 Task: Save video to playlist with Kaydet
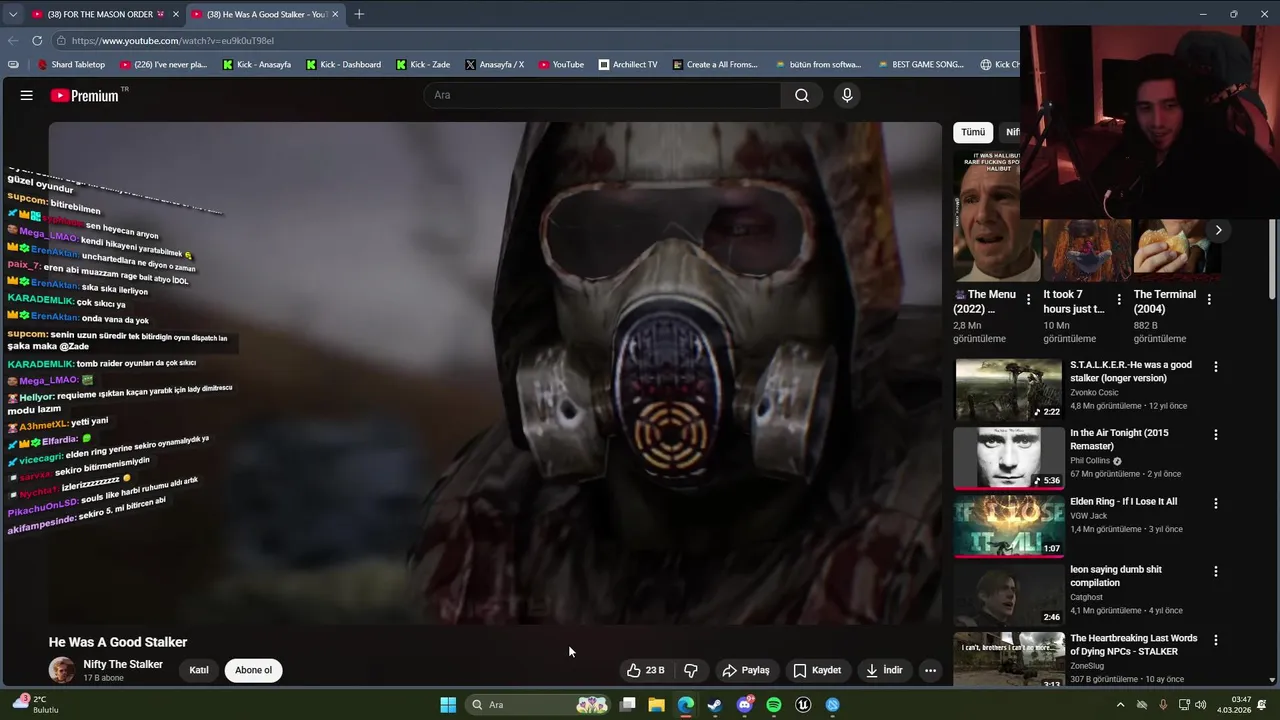pyautogui.click(x=817, y=670)
